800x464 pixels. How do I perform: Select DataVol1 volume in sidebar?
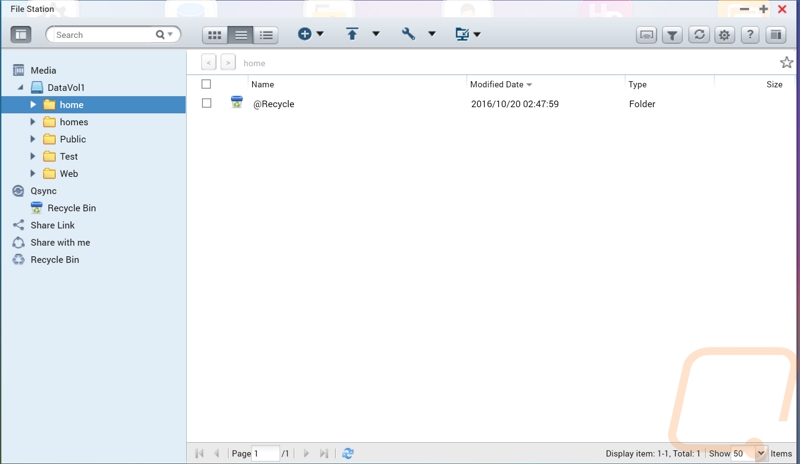(x=66, y=88)
